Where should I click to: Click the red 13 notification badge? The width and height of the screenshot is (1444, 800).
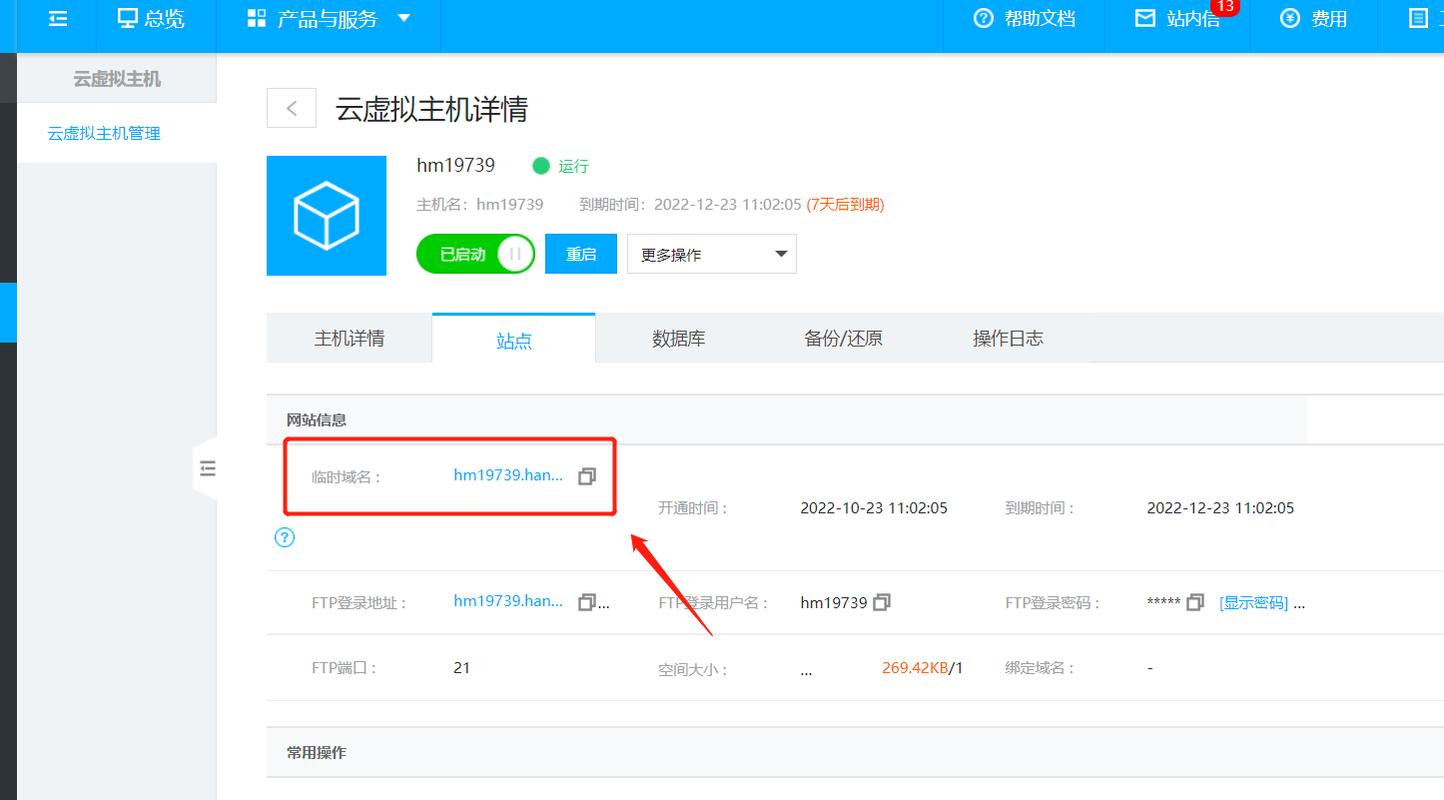pyautogui.click(x=1224, y=7)
